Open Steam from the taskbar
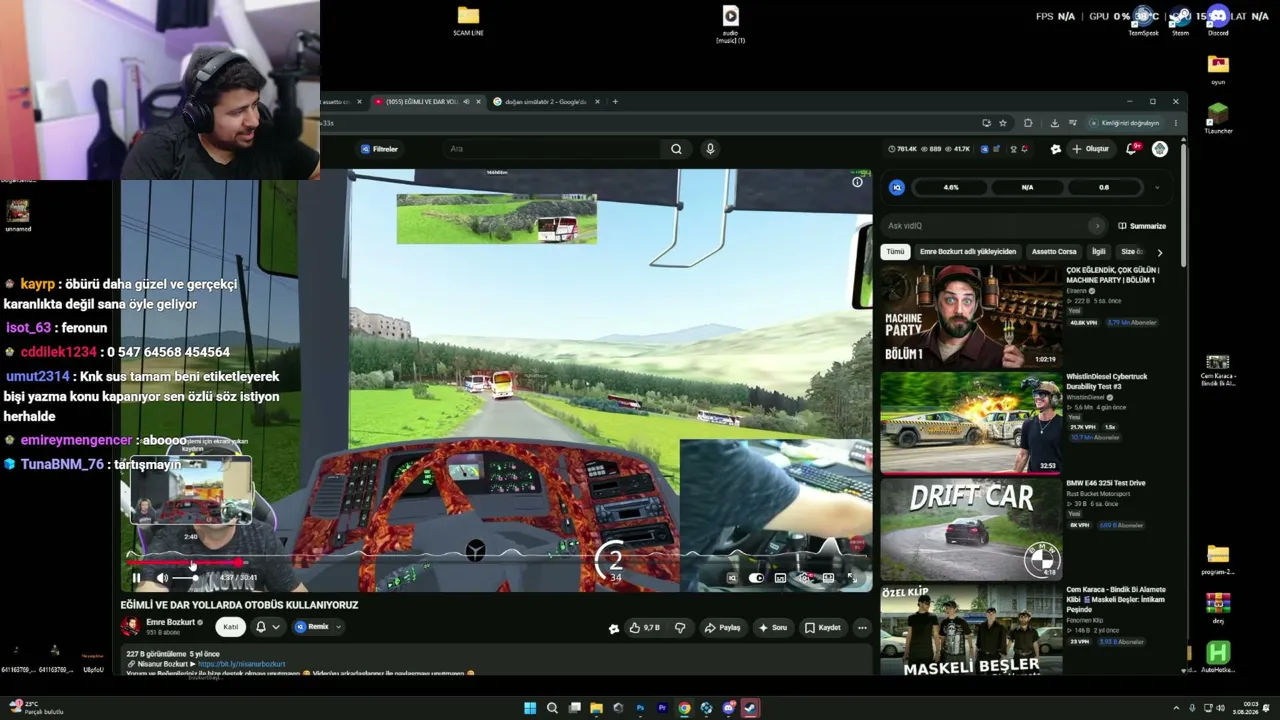 750,708
